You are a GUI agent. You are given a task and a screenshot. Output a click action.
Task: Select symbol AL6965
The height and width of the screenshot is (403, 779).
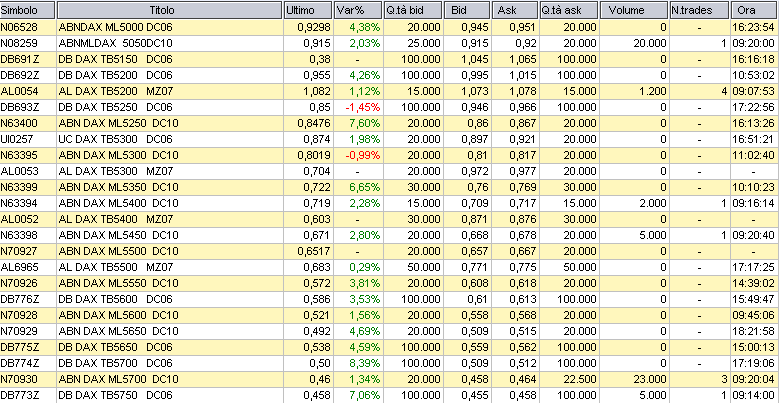click(19, 267)
